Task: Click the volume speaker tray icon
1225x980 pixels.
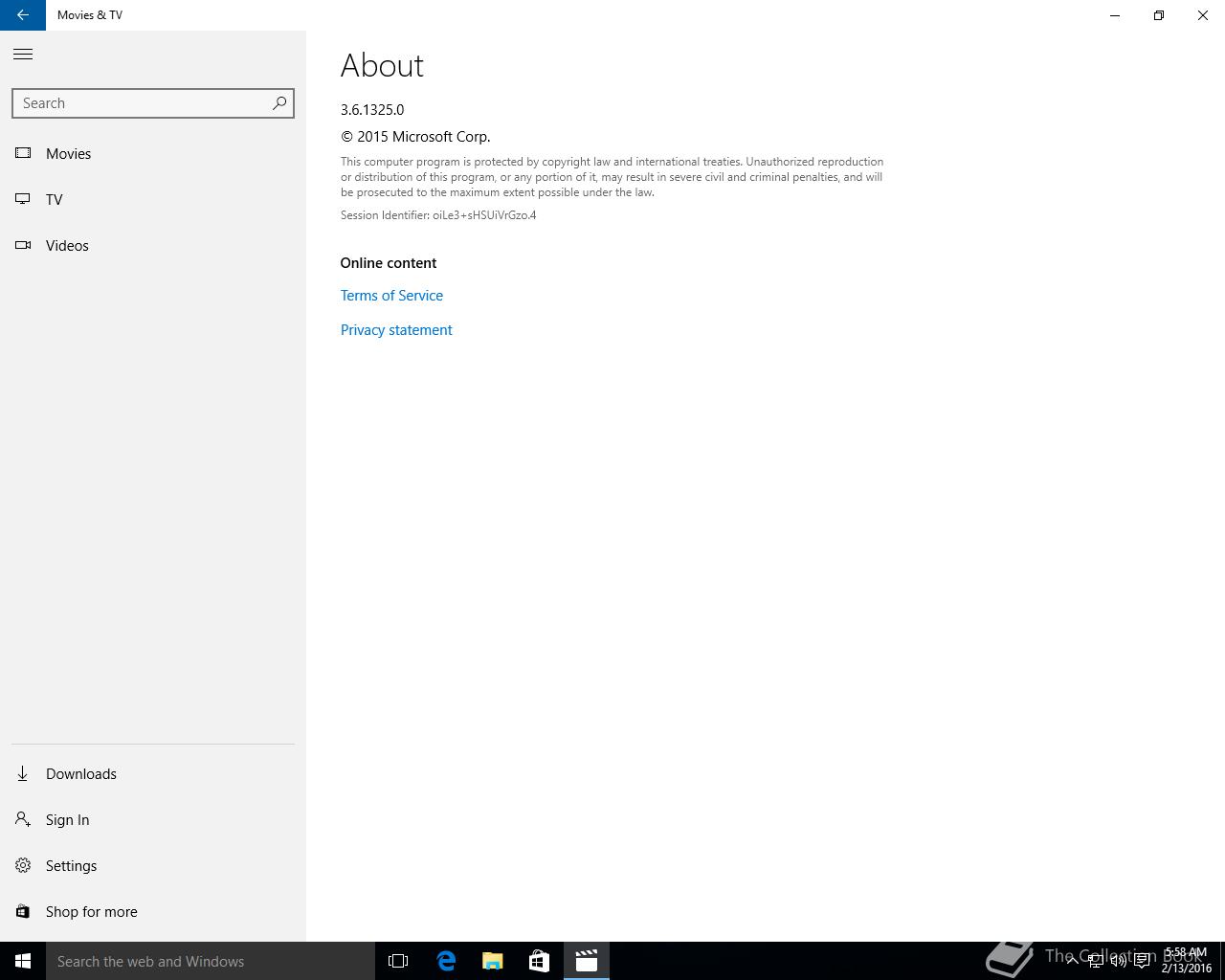Action: (x=1118, y=961)
